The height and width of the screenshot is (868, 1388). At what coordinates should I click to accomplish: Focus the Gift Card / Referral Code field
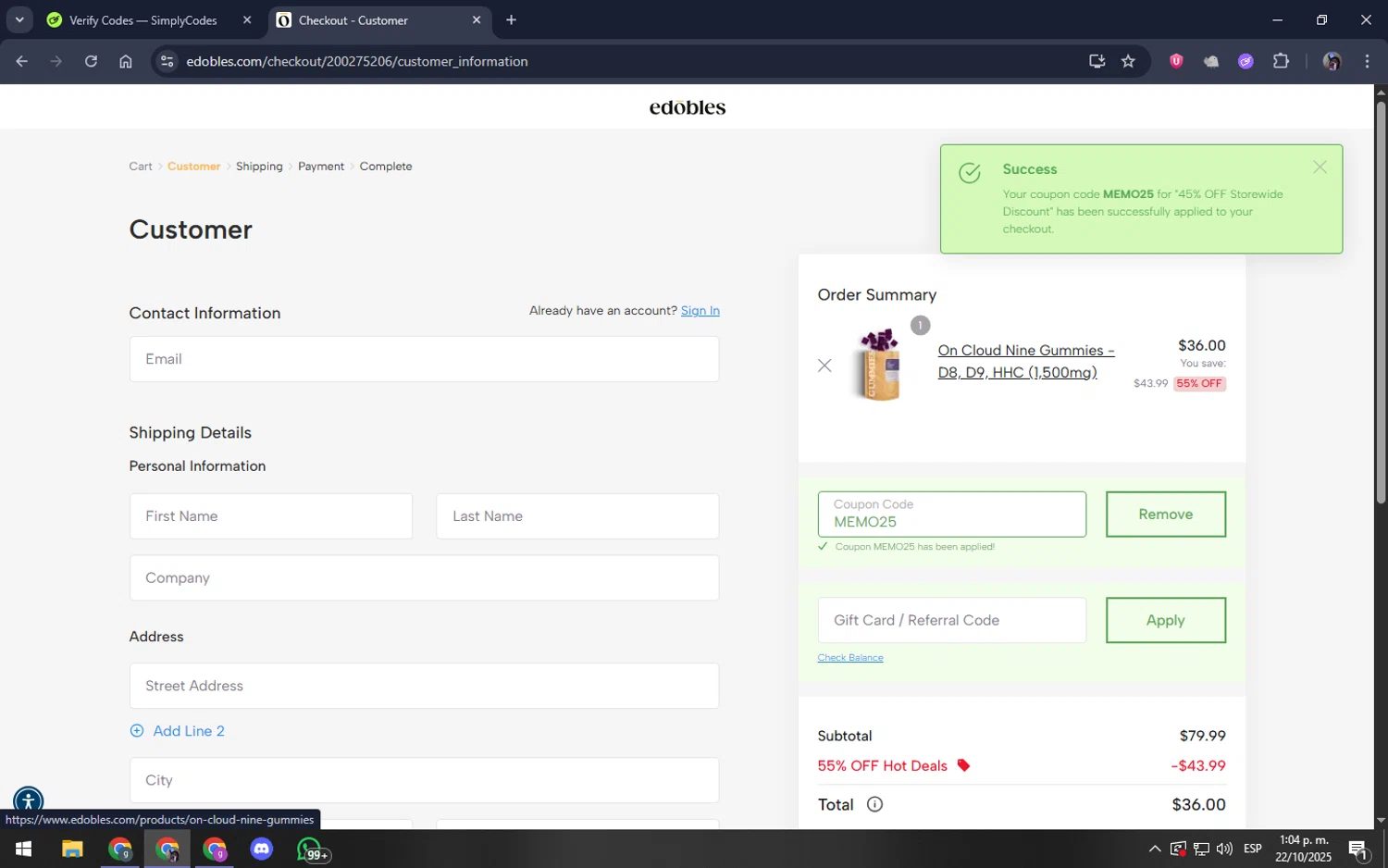point(951,620)
